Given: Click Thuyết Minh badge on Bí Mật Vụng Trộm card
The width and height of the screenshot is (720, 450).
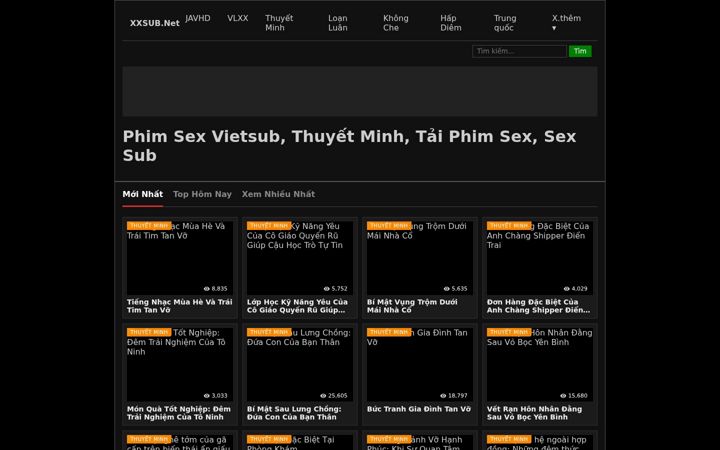Looking at the screenshot, I should pyautogui.click(x=388, y=225).
